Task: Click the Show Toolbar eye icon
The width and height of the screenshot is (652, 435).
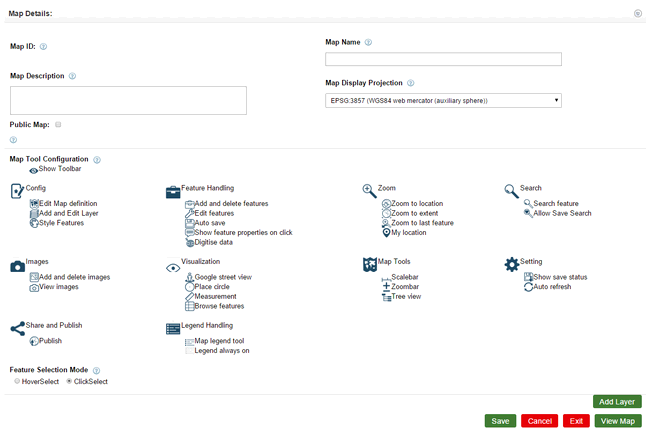Action: point(34,170)
